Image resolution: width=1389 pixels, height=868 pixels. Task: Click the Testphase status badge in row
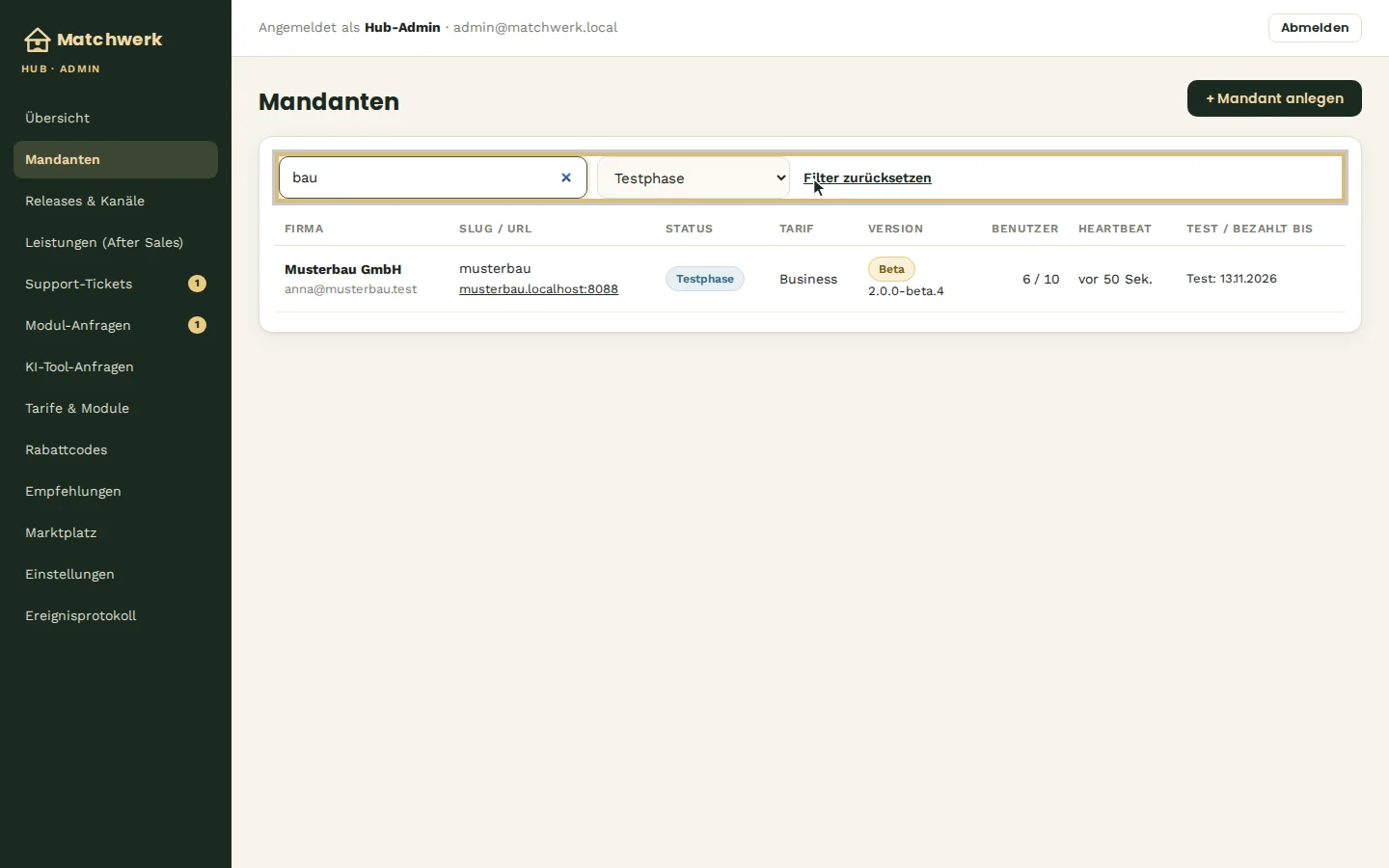(704, 279)
